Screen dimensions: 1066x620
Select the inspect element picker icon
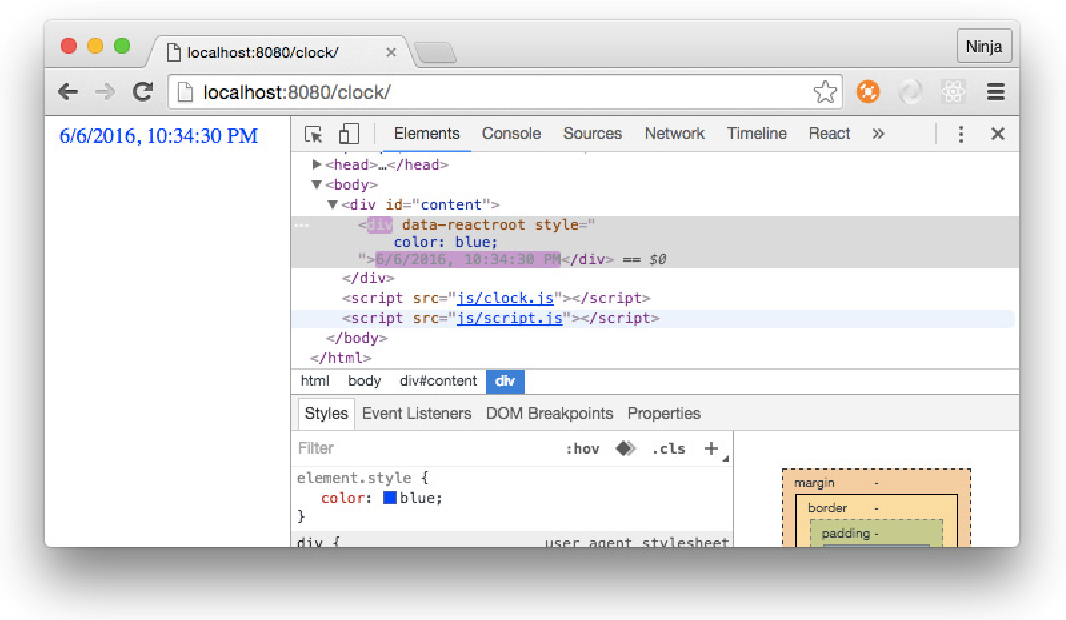coord(313,132)
